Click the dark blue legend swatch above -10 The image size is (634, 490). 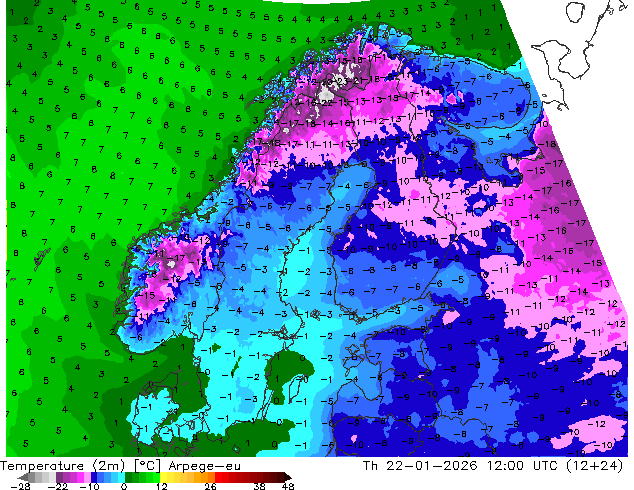(x=94, y=477)
